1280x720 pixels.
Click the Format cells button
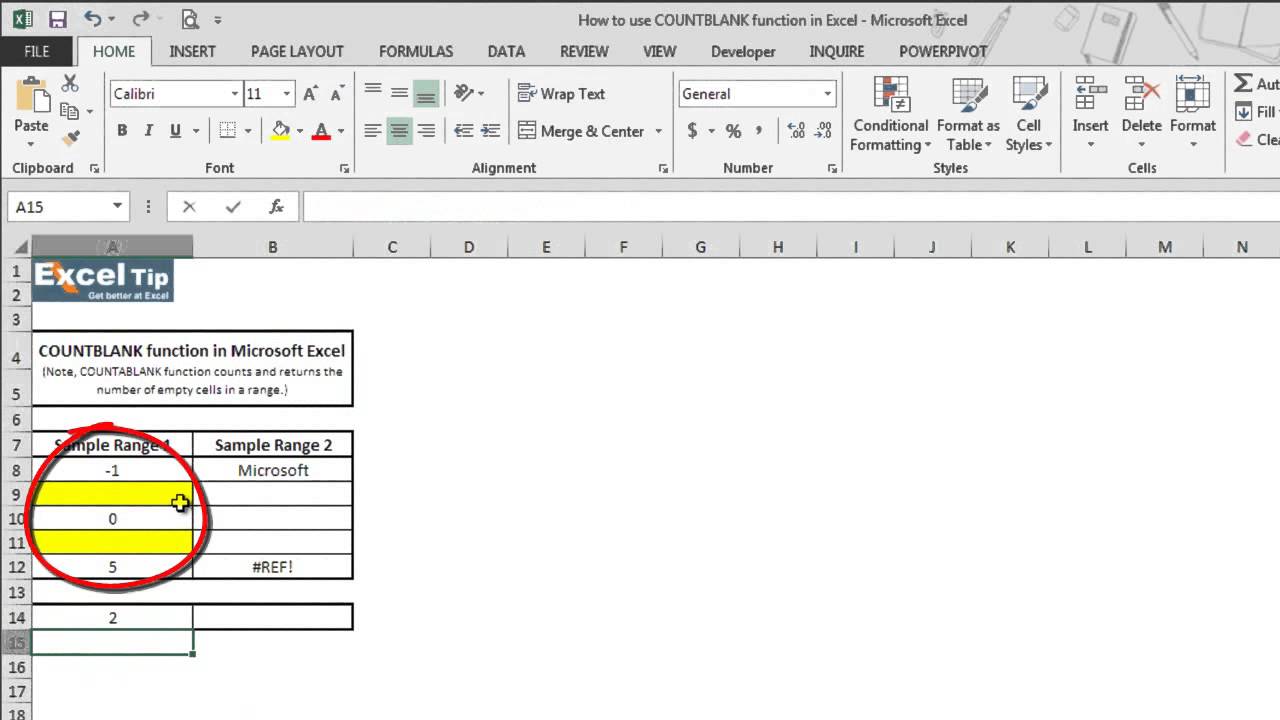[x=1192, y=114]
